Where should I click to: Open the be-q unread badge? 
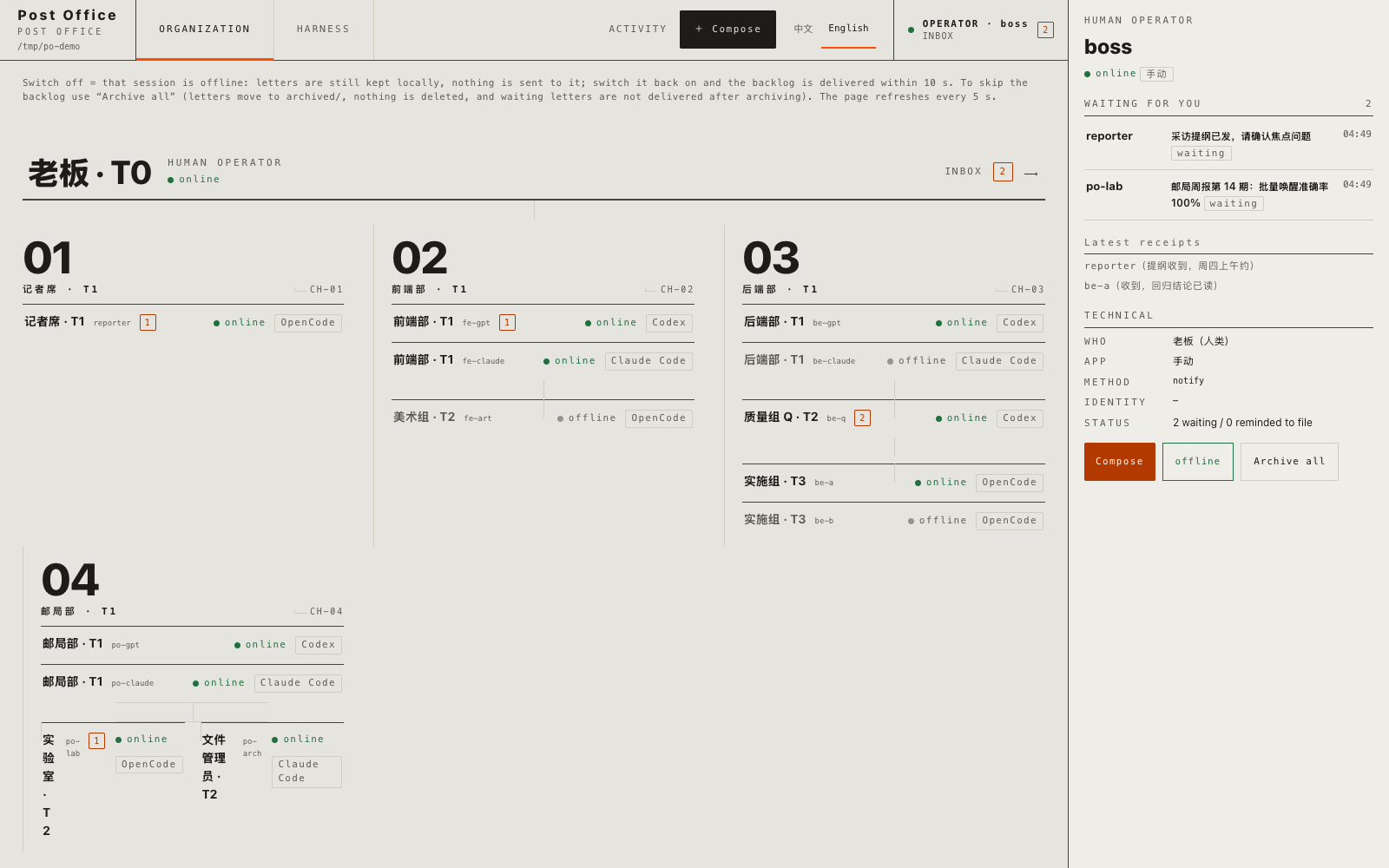click(862, 418)
